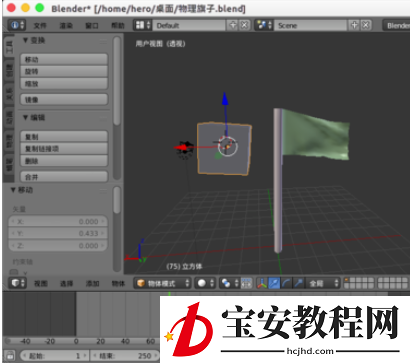The width and height of the screenshot is (410, 363).
Task: Select the black lamp object in viewport
Action: click(186, 151)
